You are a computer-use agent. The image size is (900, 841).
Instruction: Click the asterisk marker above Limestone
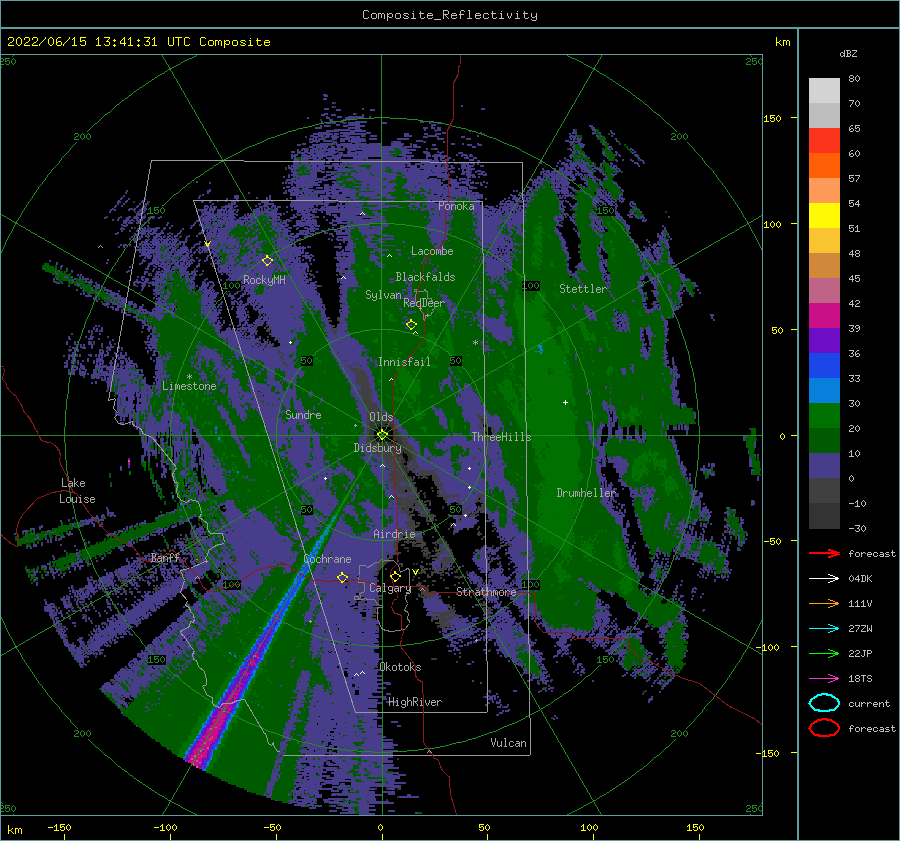coord(189,377)
